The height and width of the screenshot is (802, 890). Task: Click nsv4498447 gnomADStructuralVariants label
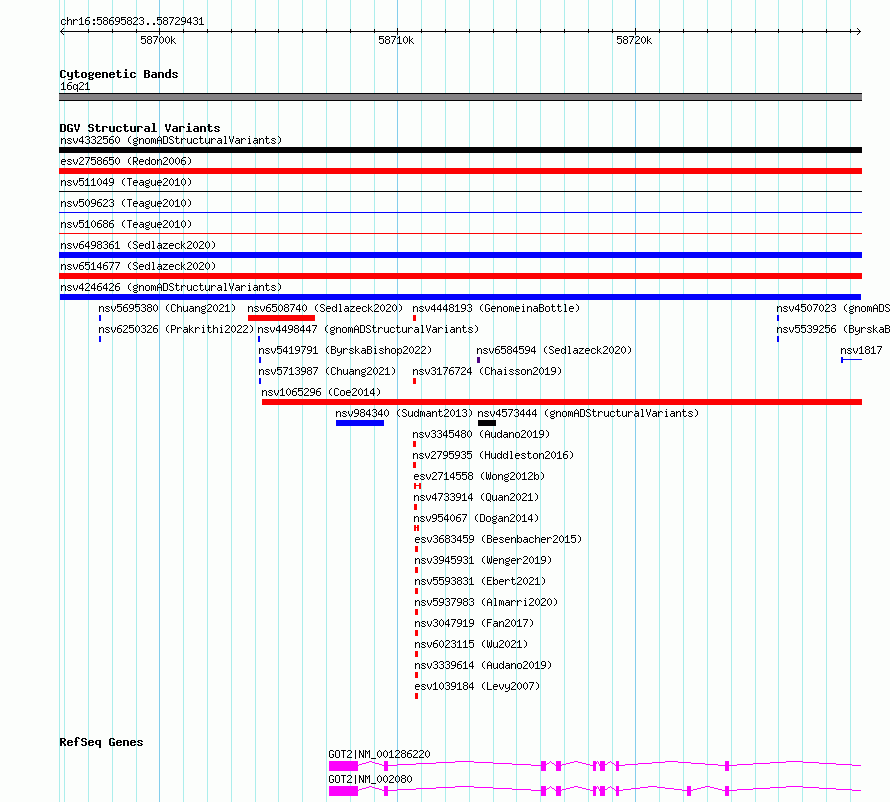coord(368,329)
